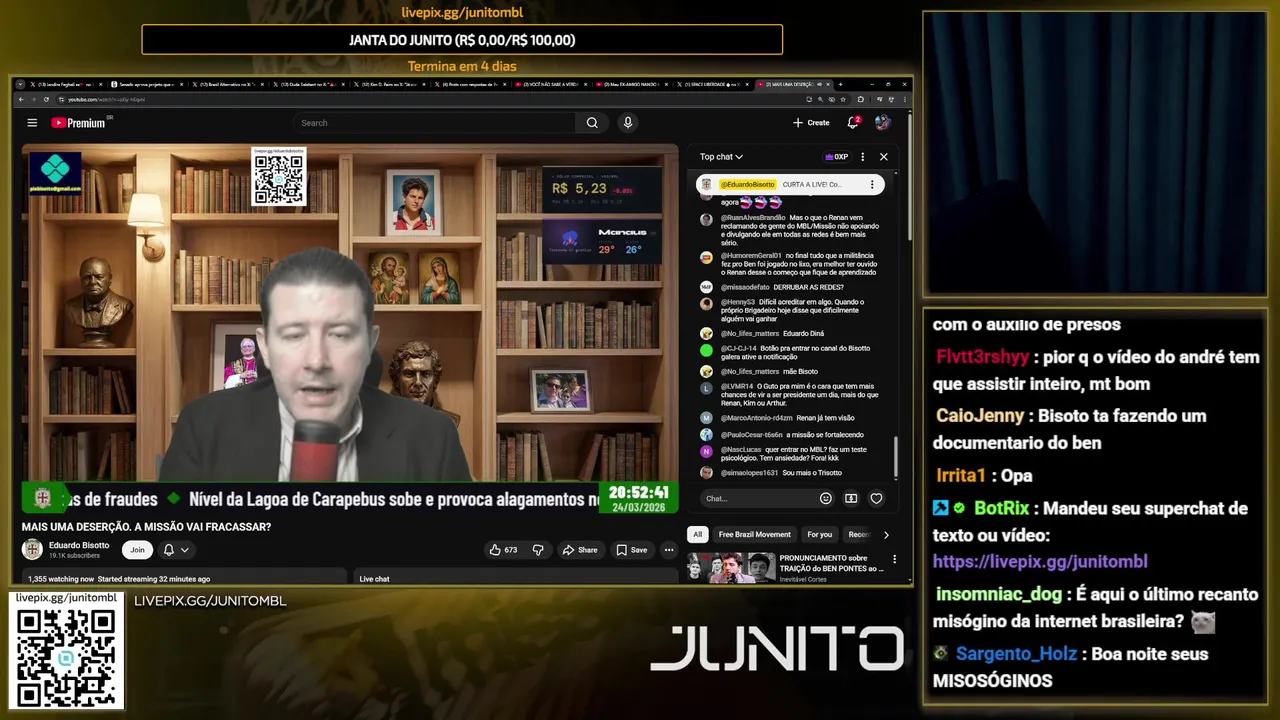1280x720 pixels.
Task: Click the Create button
Action: (x=811, y=123)
